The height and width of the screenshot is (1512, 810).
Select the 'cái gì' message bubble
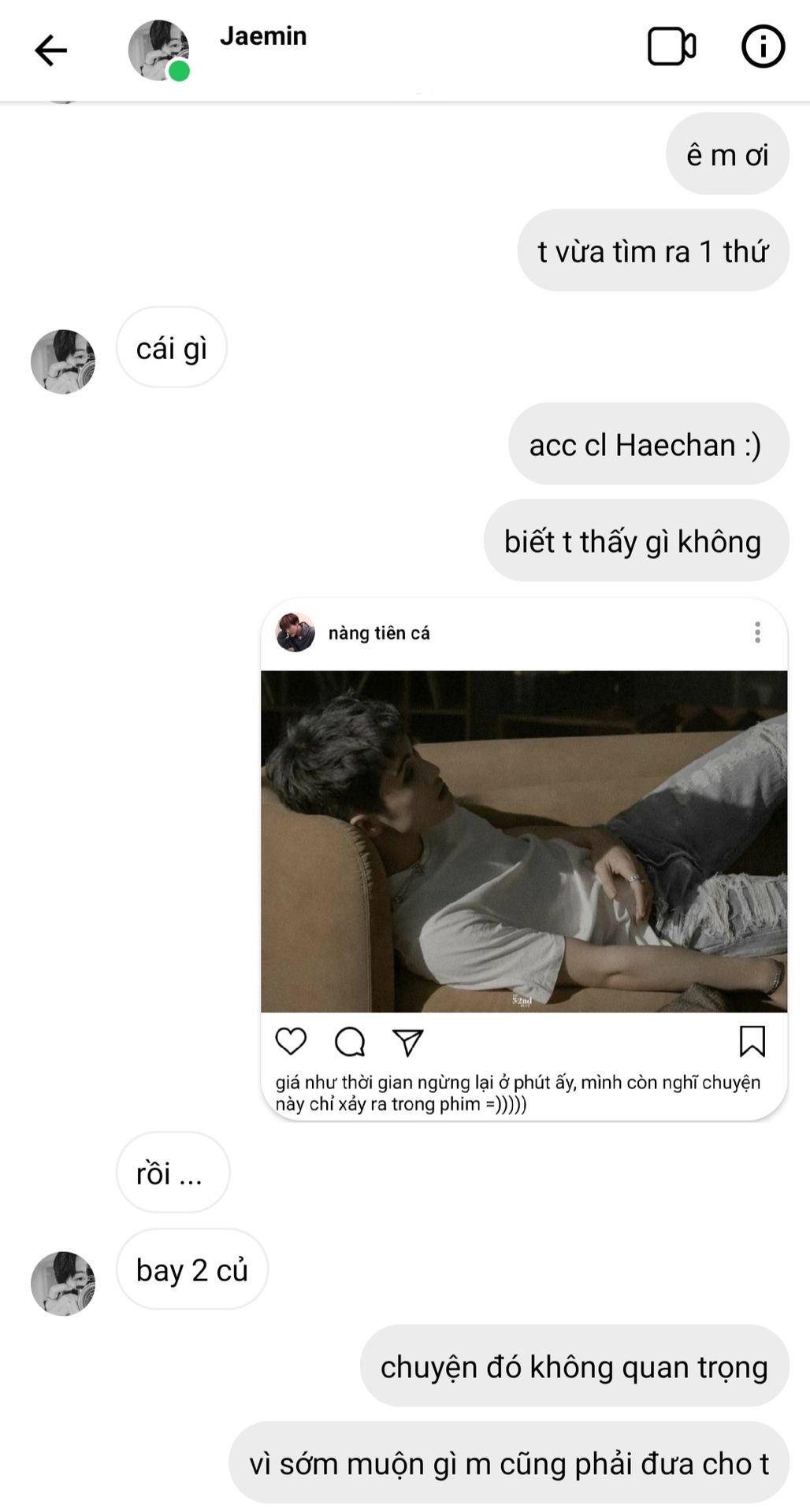pyautogui.click(x=172, y=347)
